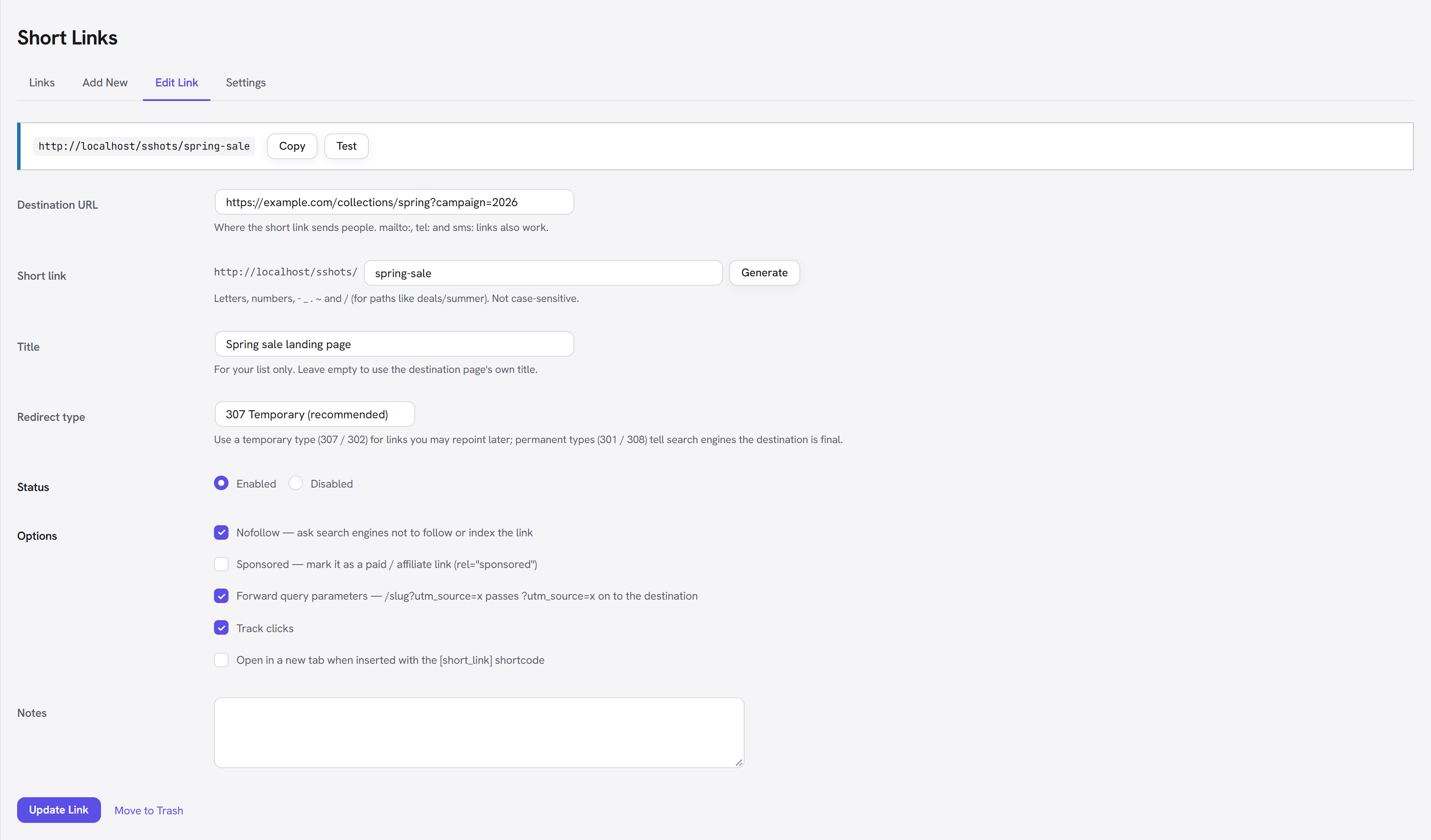Click help text about temporary redirect types
The height and width of the screenshot is (840, 1431).
pyautogui.click(x=528, y=440)
